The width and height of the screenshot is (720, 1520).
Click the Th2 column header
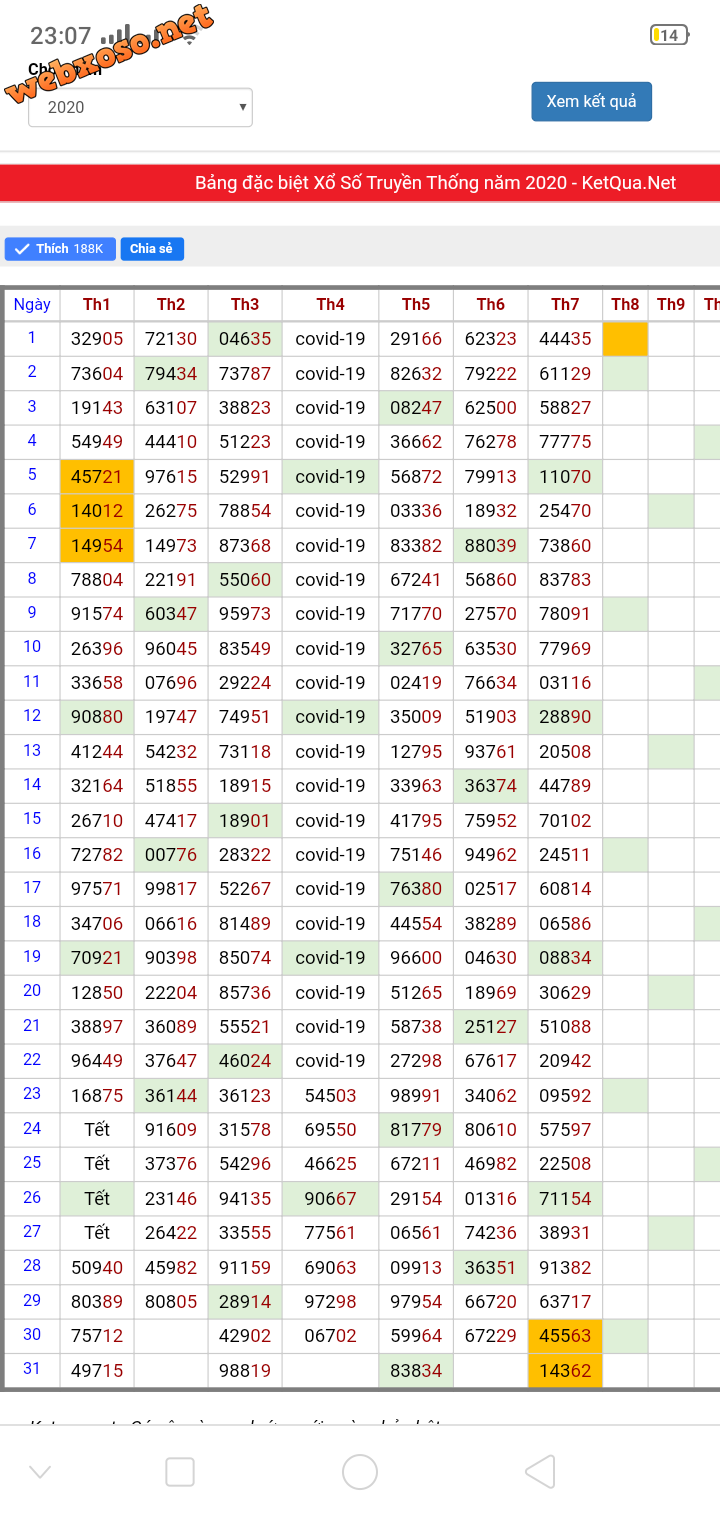tap(171, 305)
